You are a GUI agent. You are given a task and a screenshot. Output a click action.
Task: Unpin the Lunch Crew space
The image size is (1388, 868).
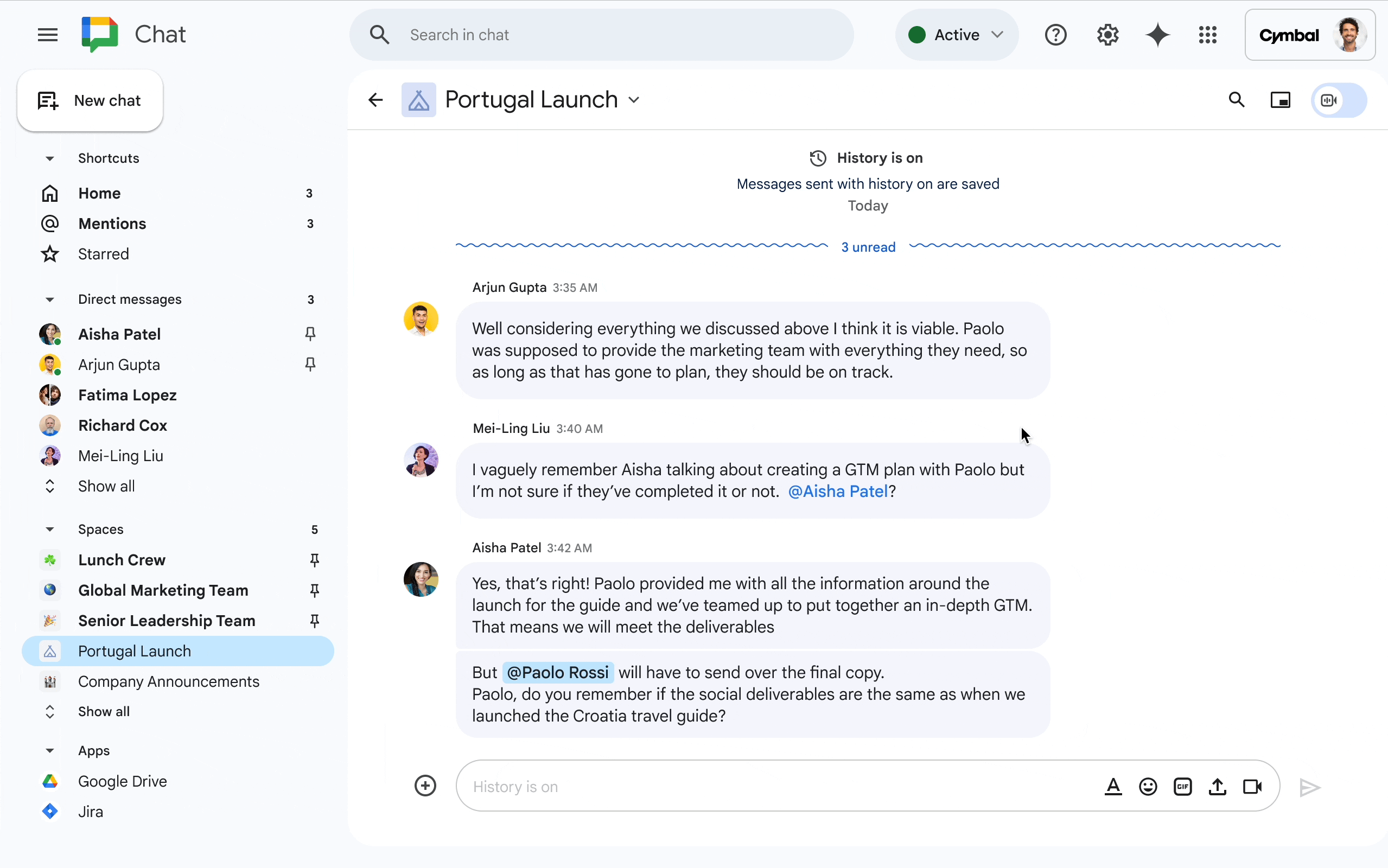315,560
